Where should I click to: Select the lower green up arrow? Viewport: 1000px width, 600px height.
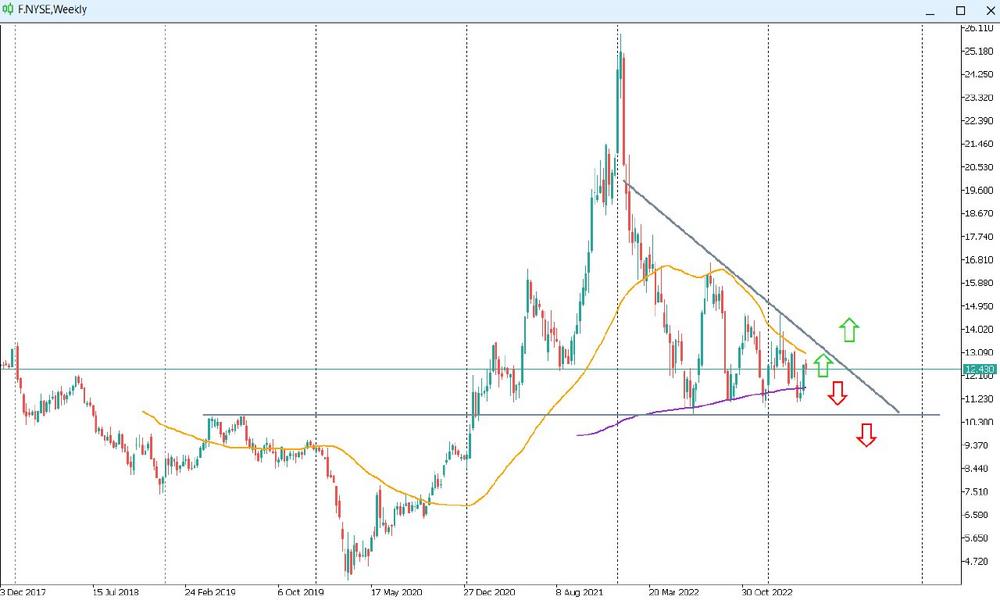tap(822, 365)
